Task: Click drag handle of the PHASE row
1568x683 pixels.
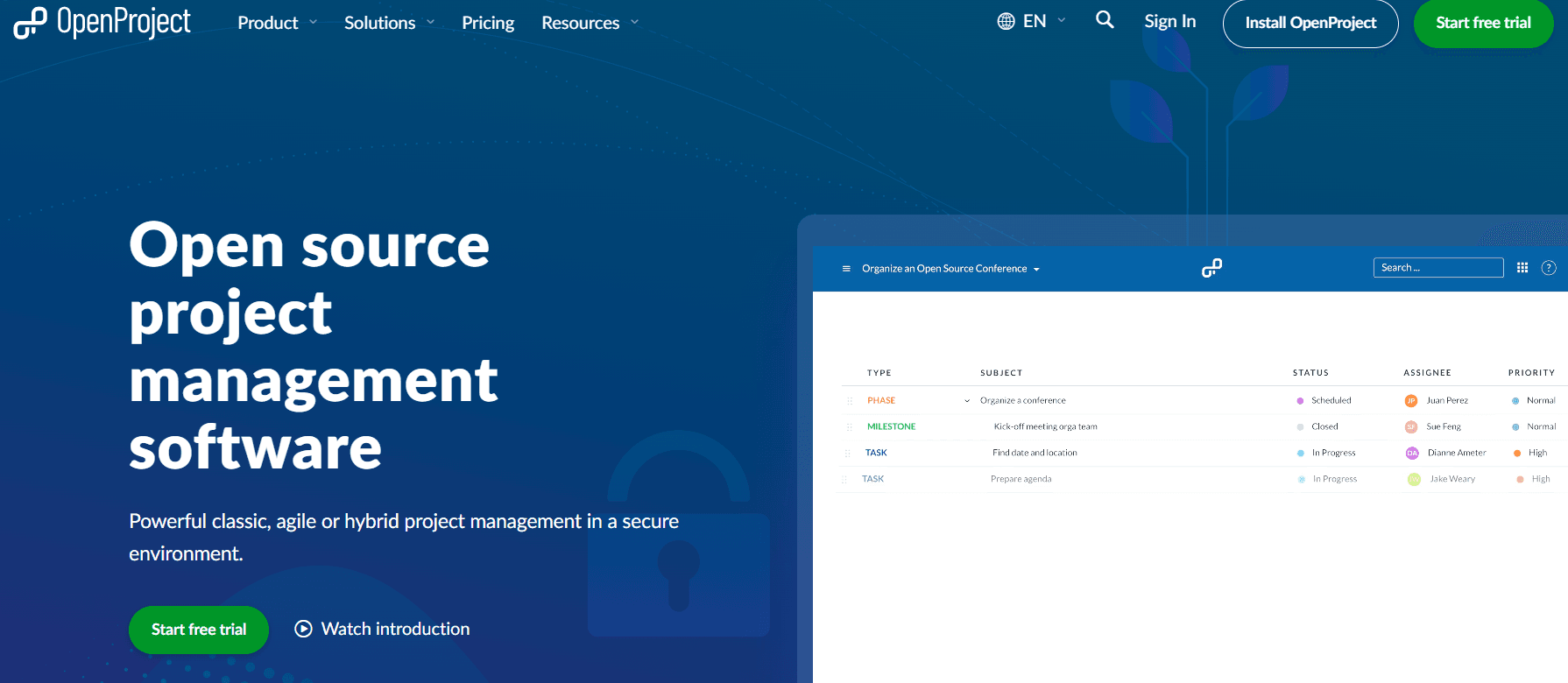Action: [x=849, y=401]
